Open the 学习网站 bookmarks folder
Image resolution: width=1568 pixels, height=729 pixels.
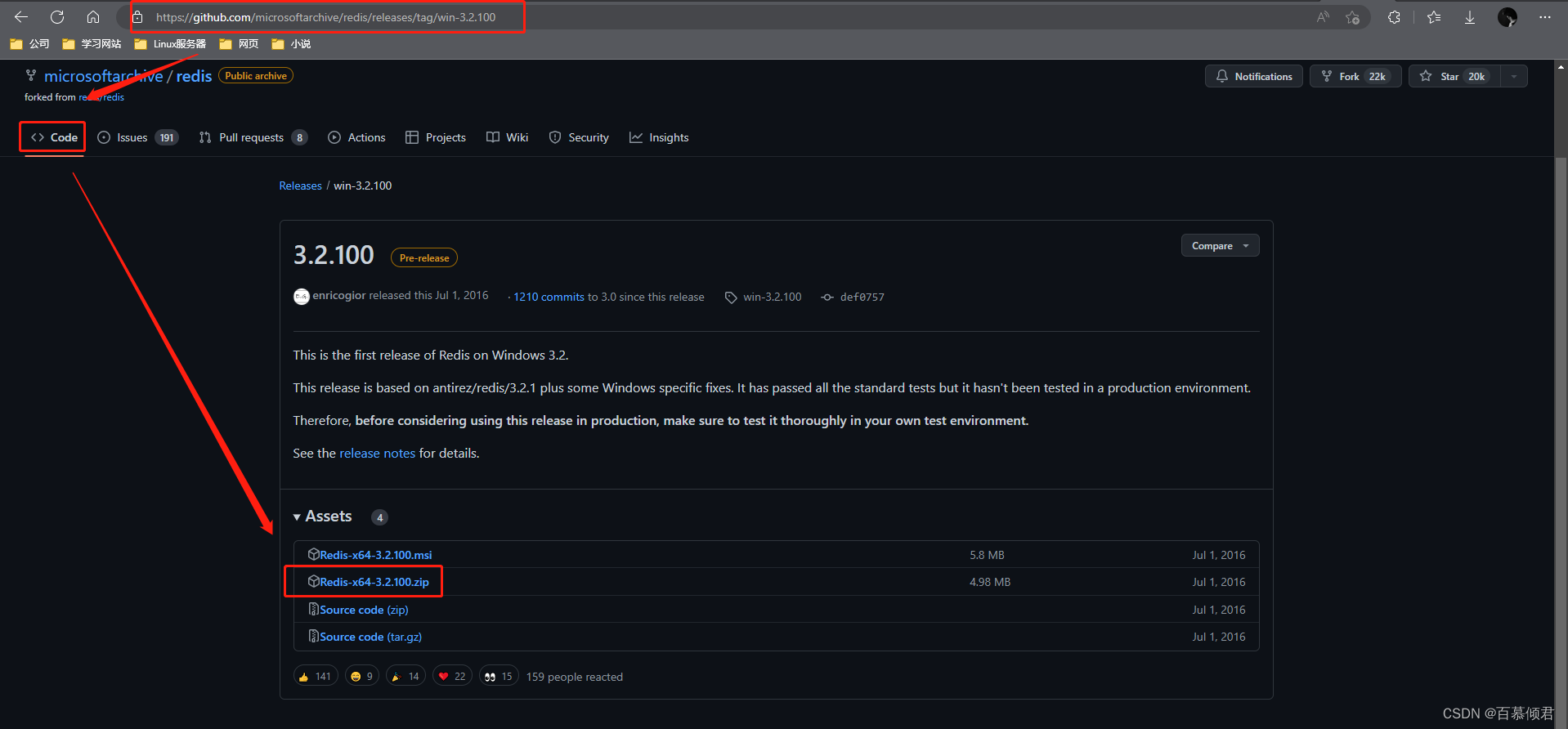pyautogui.click(x=92, y=44)
